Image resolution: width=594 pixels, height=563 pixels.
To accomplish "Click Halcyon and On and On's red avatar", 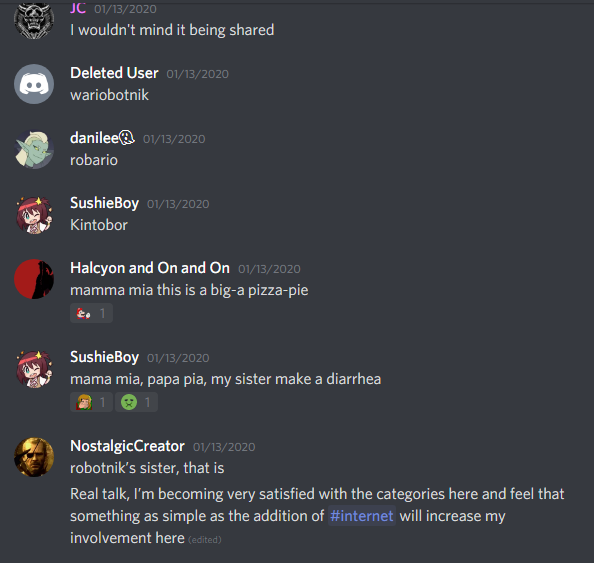I will (x=34, y=279).
